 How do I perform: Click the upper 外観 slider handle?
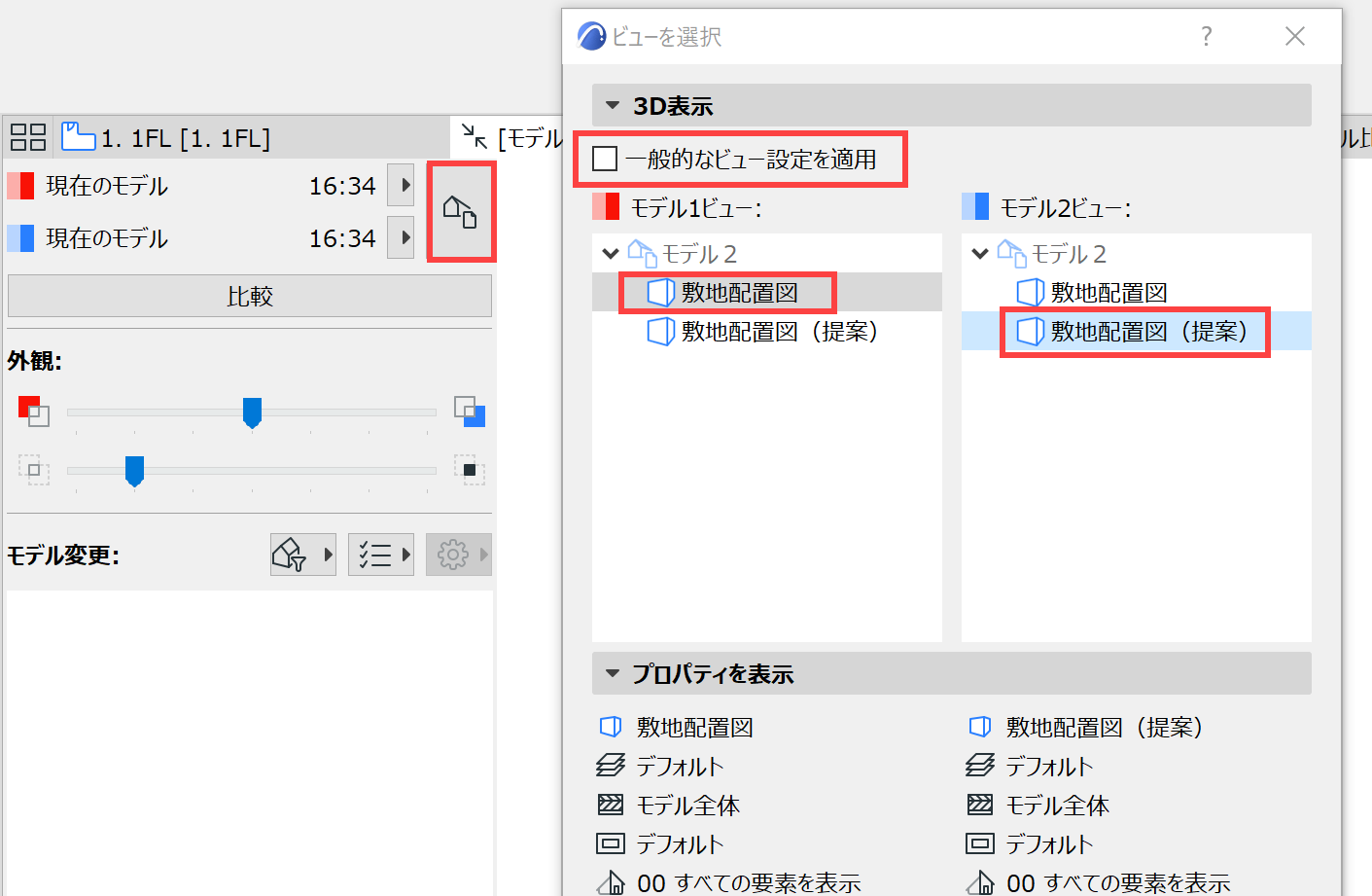pyautogui.click(x=252, y=412)
